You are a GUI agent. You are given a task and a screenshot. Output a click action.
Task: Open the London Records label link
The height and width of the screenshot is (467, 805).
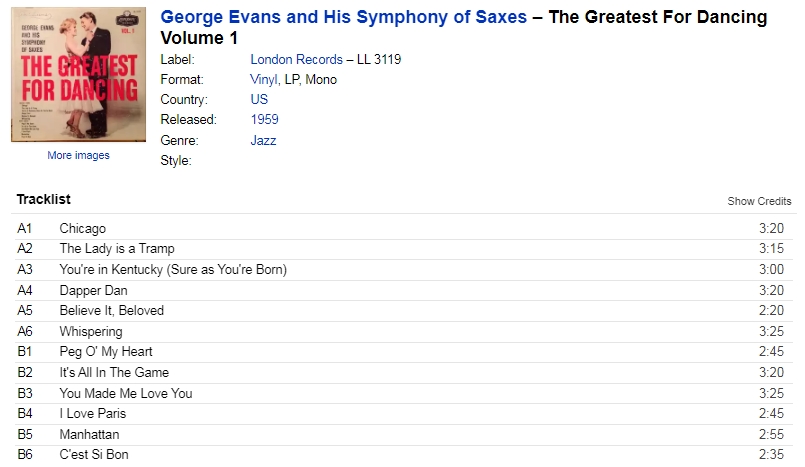[x=296, y=60]
